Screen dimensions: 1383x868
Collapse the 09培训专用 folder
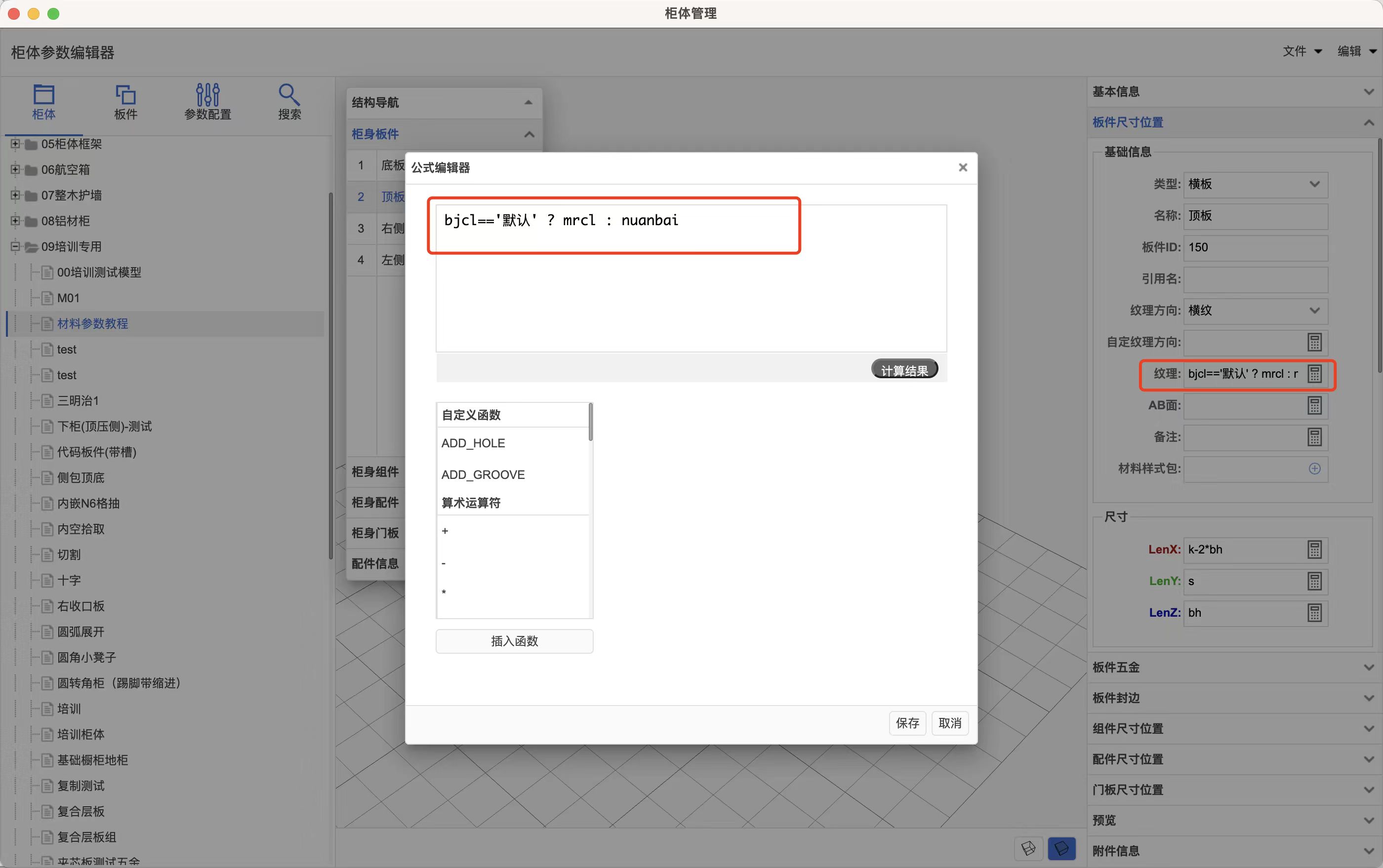click(x=15, y=246)
